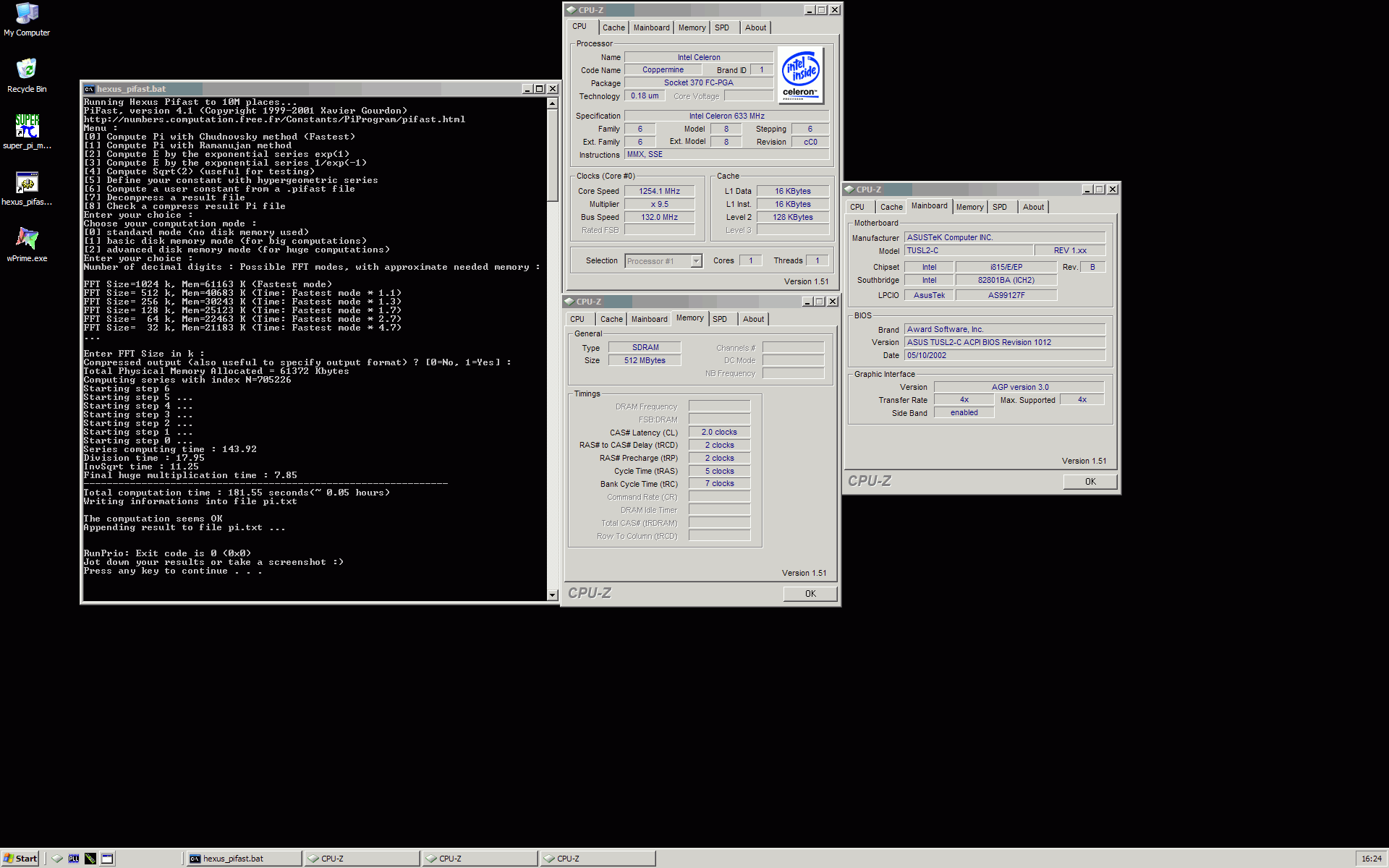Select the hexus_pifast desktop shortcut icon
1389x868 pixels.
click(x=27, y=189)
